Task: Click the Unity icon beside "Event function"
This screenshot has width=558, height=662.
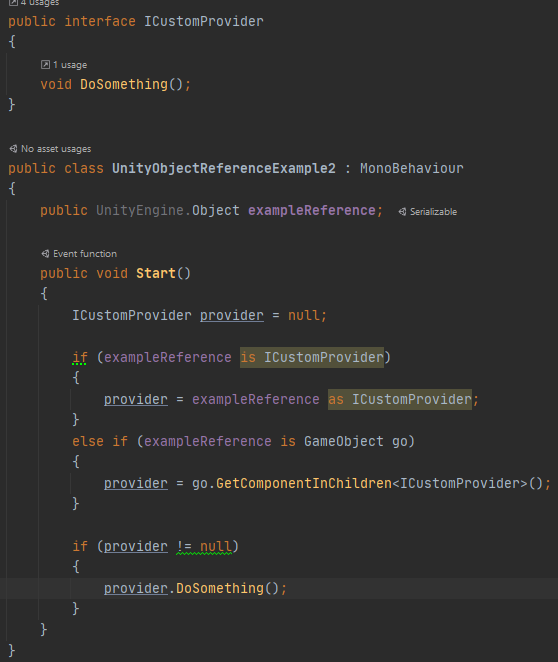Action: click(45, 254)
